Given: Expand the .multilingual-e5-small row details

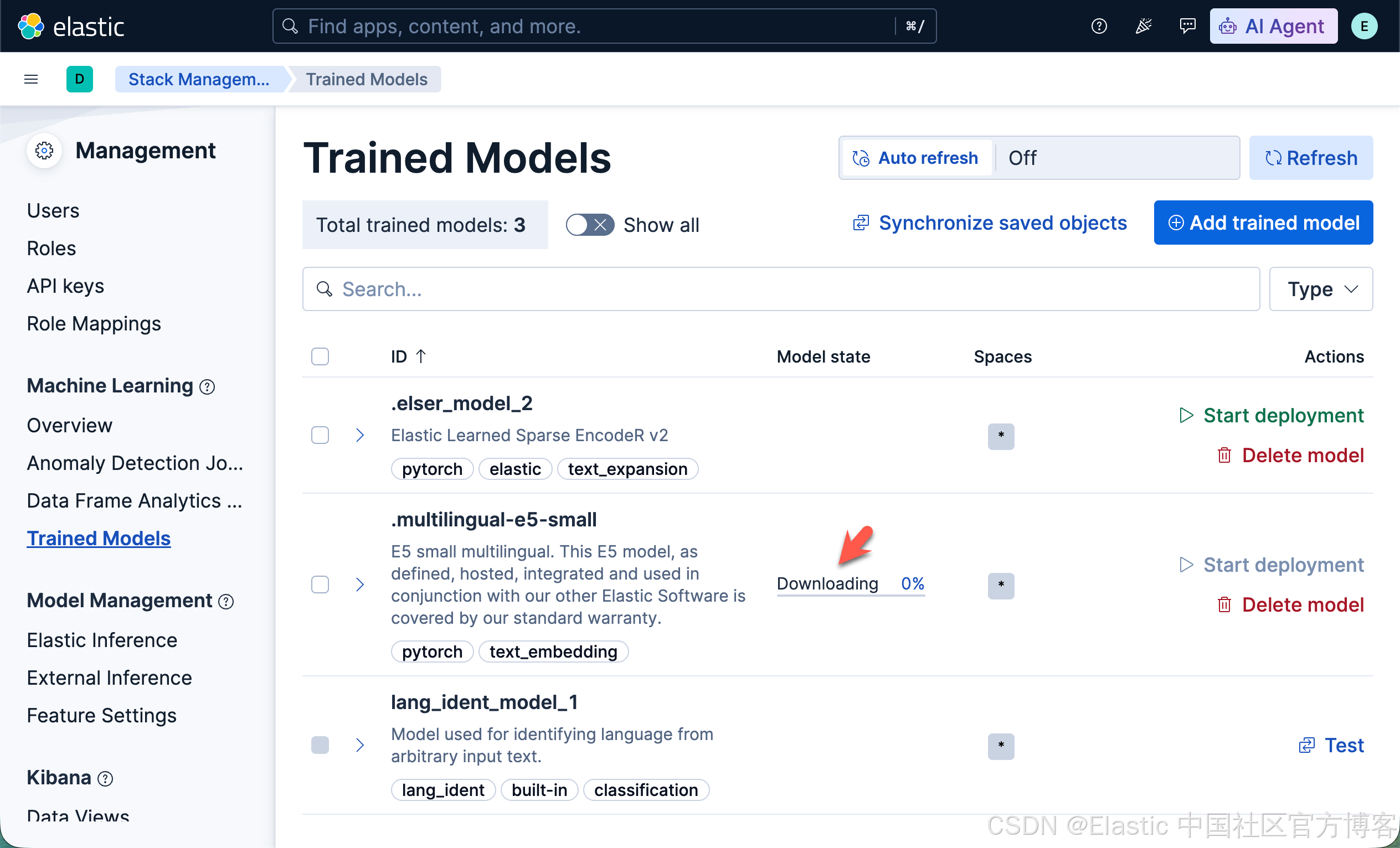Looking at the screenshot, I should [x=359, y=585].
